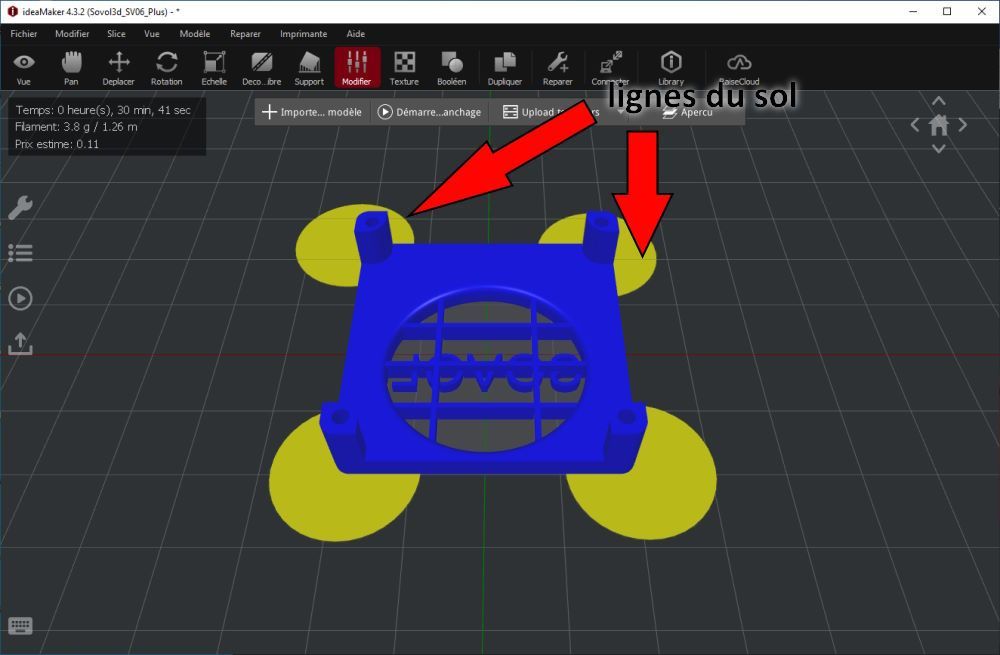
Task: Click Importe... modèle button
Action: coord(312,112)
